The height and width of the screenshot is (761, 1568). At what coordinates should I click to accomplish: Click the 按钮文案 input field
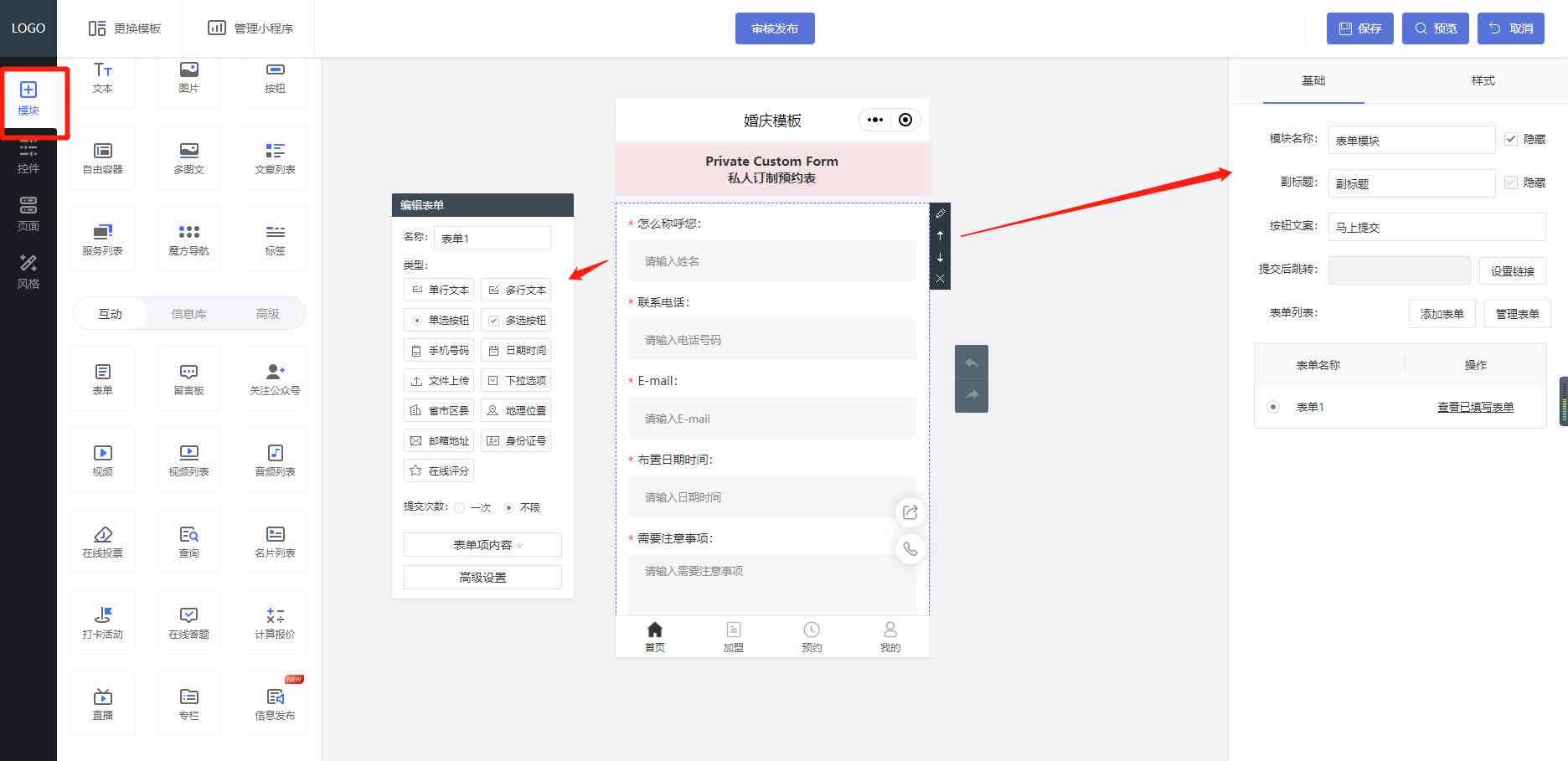[x=1437, y=227]
